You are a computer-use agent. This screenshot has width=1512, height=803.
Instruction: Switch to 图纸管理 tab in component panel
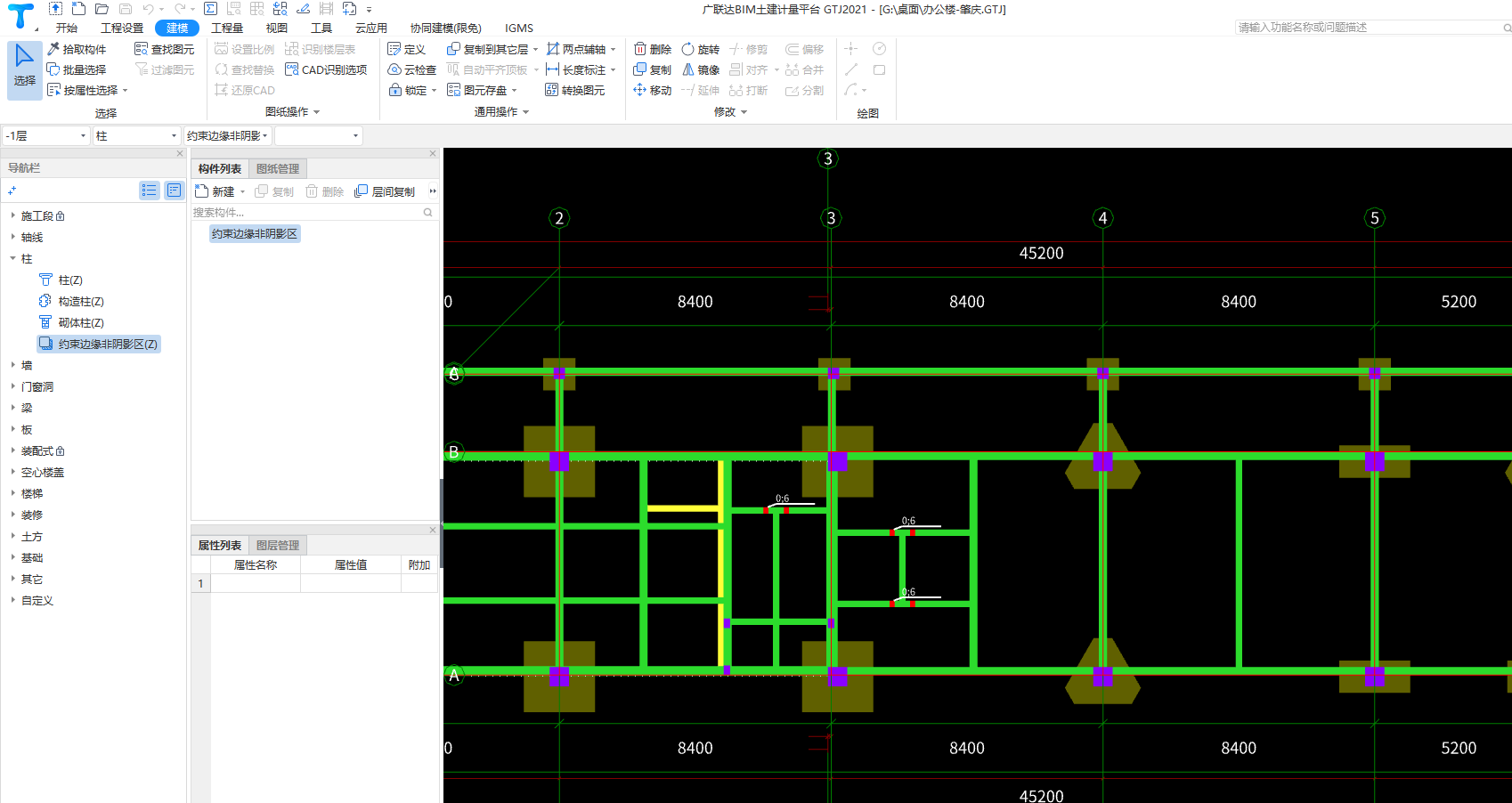(x=278, y=168)
